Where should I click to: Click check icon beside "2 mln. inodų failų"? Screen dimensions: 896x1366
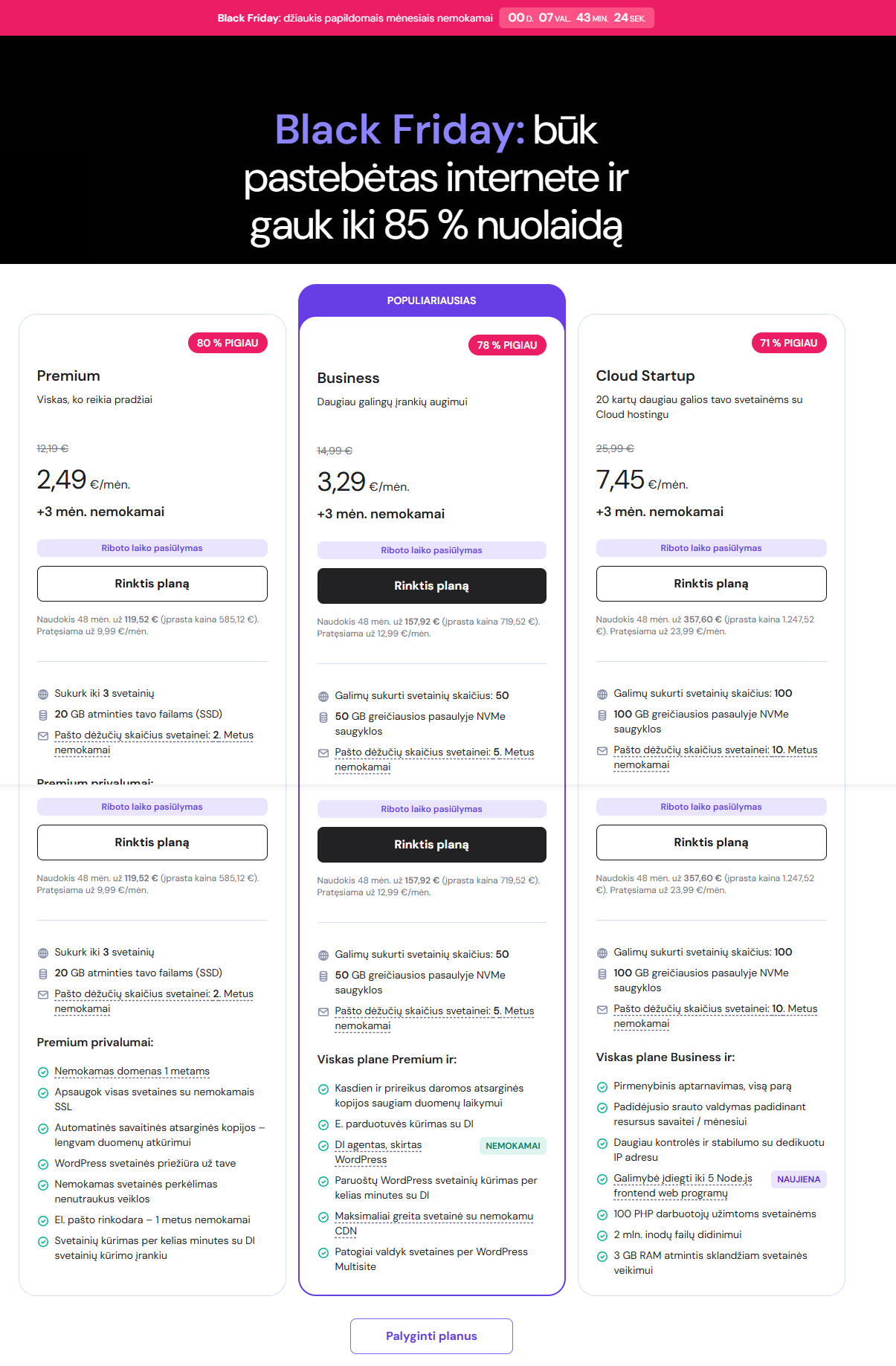pyautogui.click(x=602, y=1236)
